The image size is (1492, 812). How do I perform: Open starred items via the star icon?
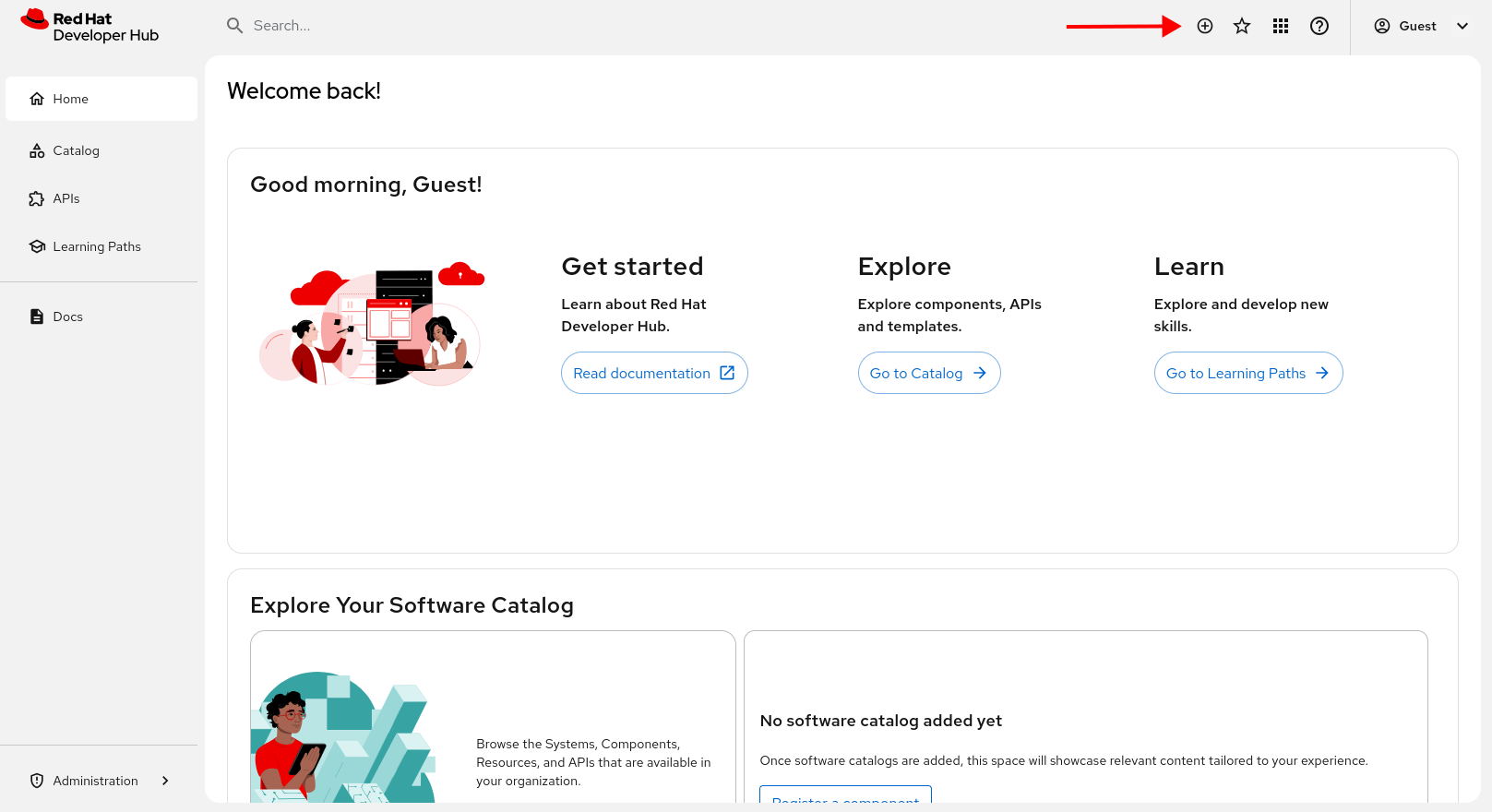(1242, 26)
